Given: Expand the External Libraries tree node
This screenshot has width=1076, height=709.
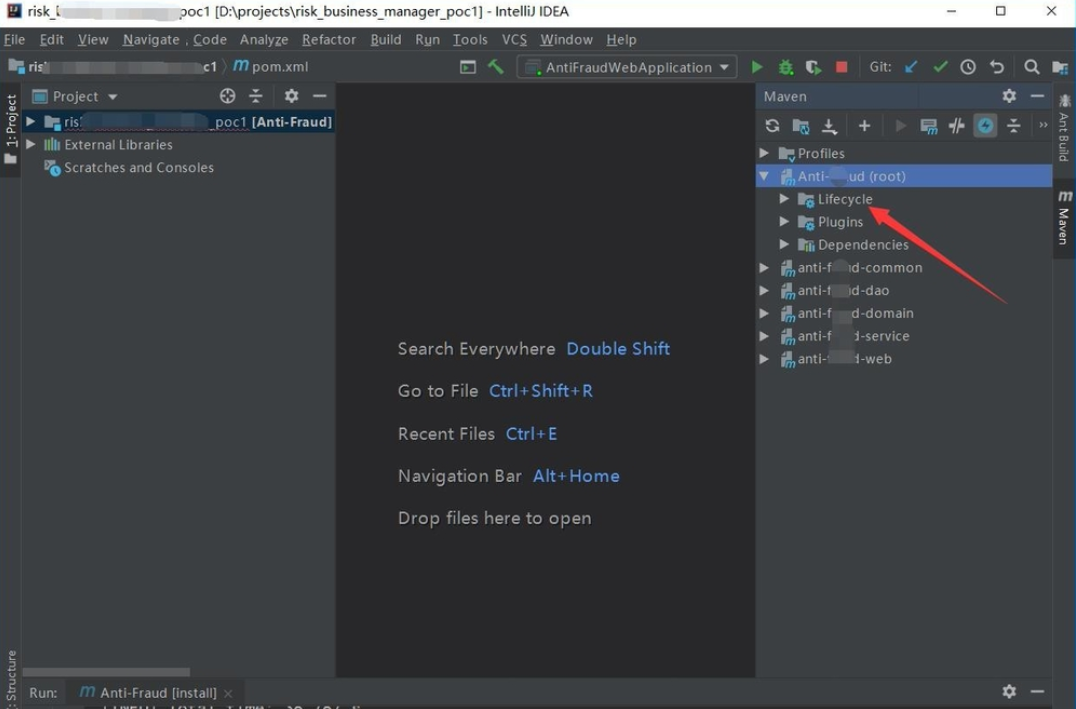Looking at the screenshot, I should pyautogui.click(x=31, y=145).
